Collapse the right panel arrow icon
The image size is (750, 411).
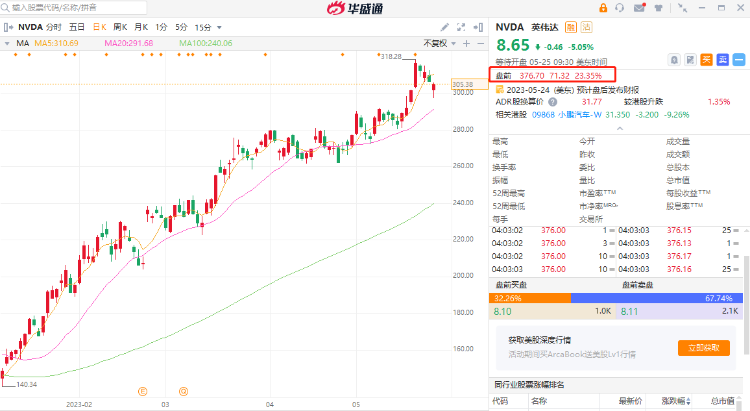(x=478, y=27)
